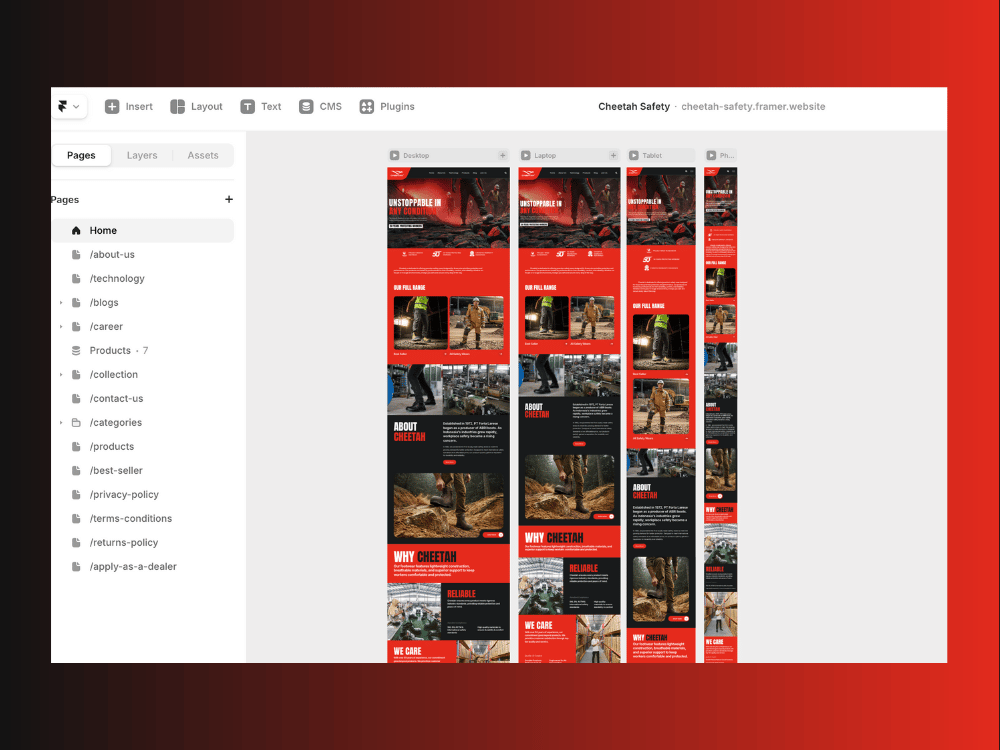This screenshot has width=1000, height=750.
Task: Switch to the Pages tab
Action: pos(81,155)
